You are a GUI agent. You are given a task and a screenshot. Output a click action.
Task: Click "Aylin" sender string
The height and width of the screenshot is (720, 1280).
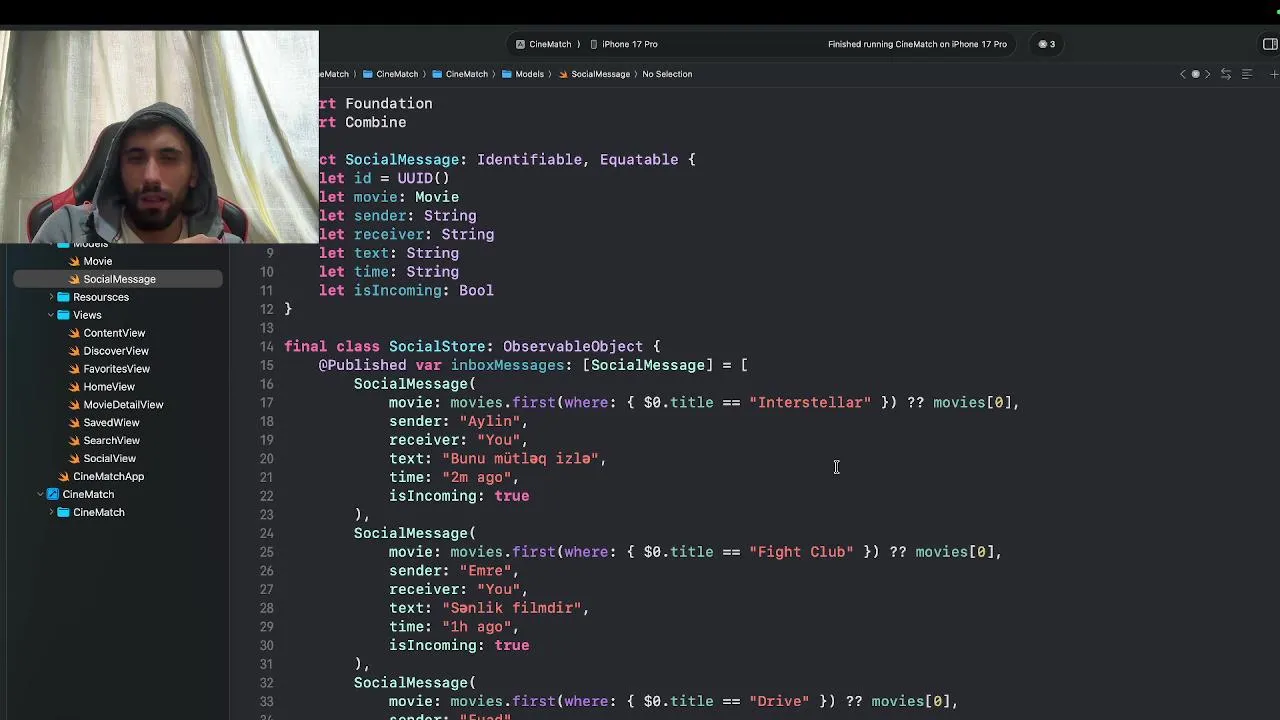(489, 421)
